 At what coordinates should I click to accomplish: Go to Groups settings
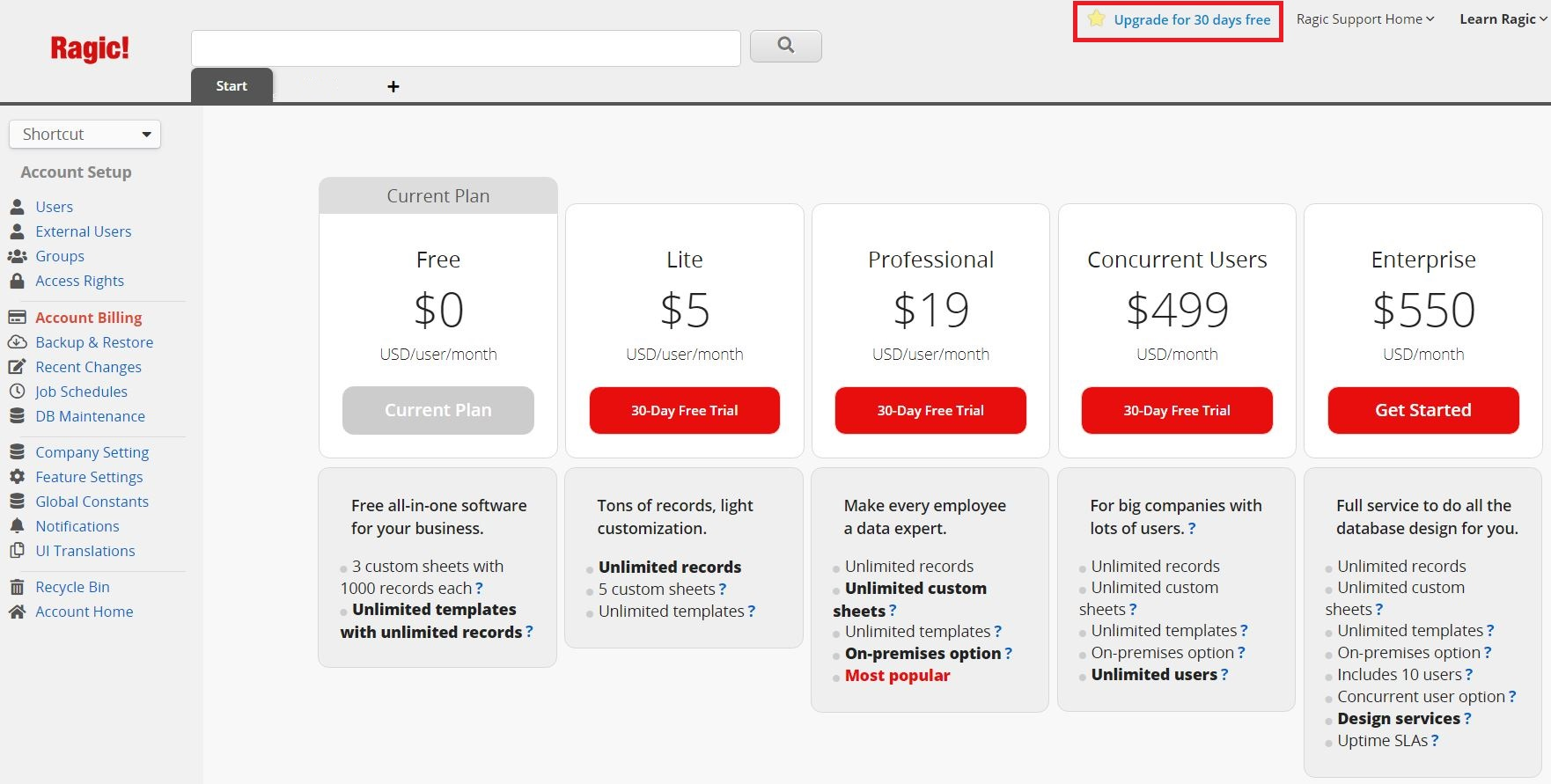(60, 256)
